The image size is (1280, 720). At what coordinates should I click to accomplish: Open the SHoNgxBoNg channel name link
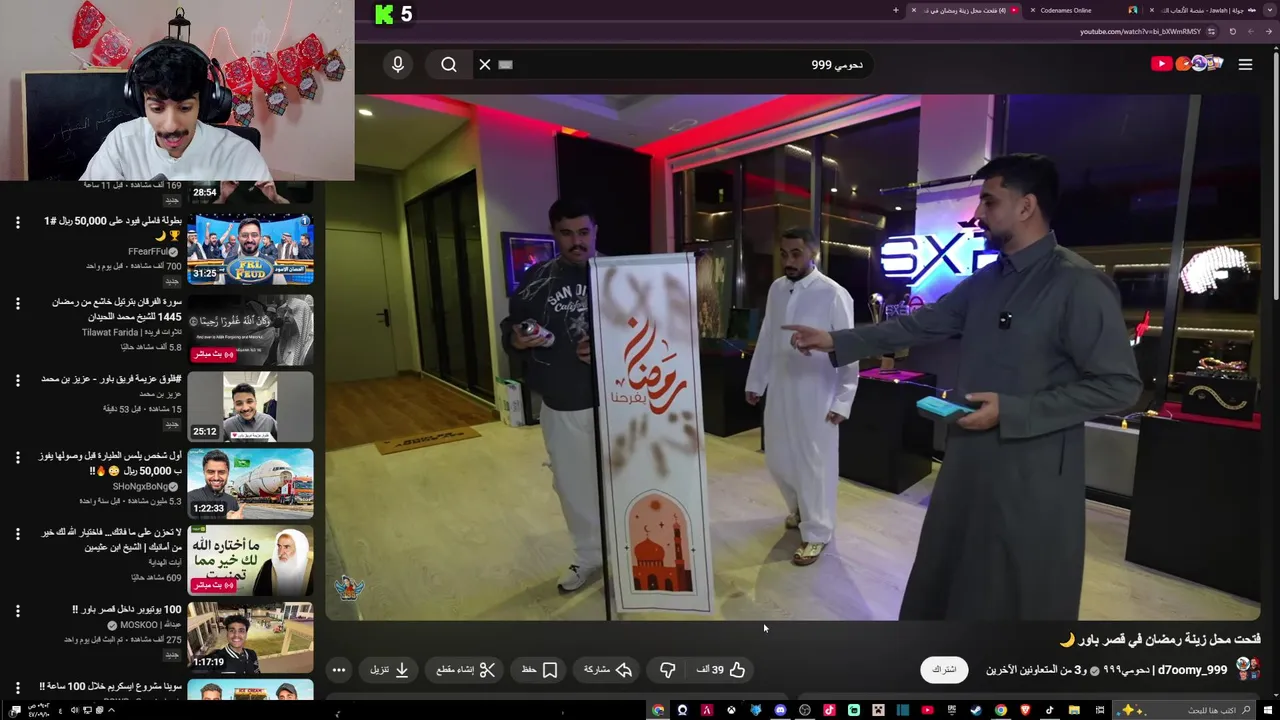pos(140,486)
